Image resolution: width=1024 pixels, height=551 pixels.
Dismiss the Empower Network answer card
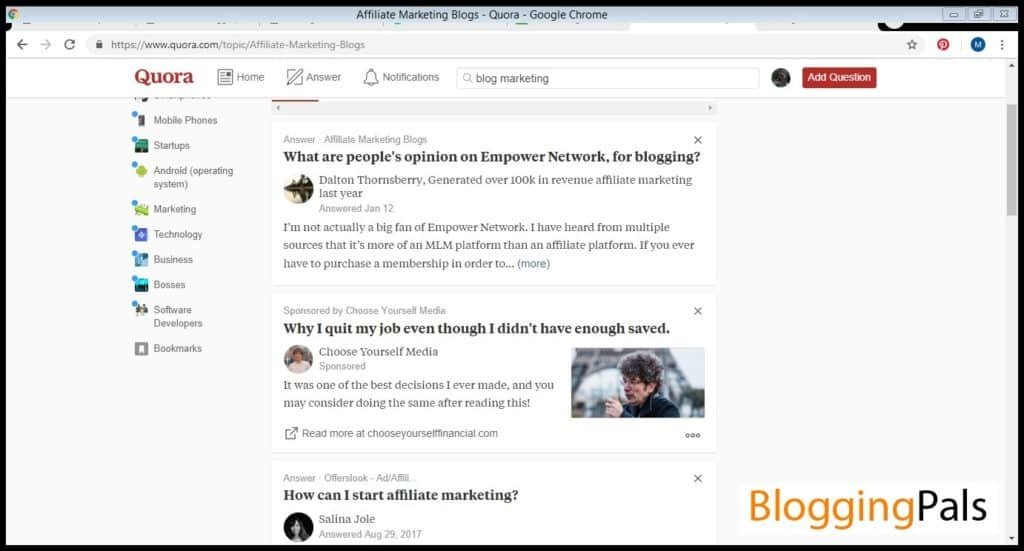[x=697, y=140]
